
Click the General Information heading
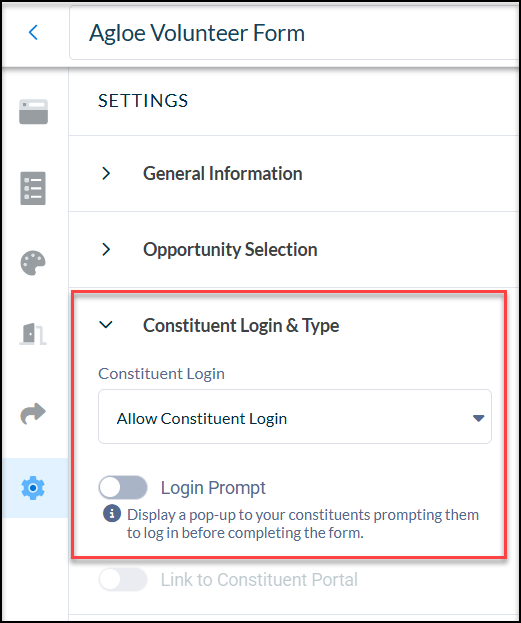[x=223, y=174]
